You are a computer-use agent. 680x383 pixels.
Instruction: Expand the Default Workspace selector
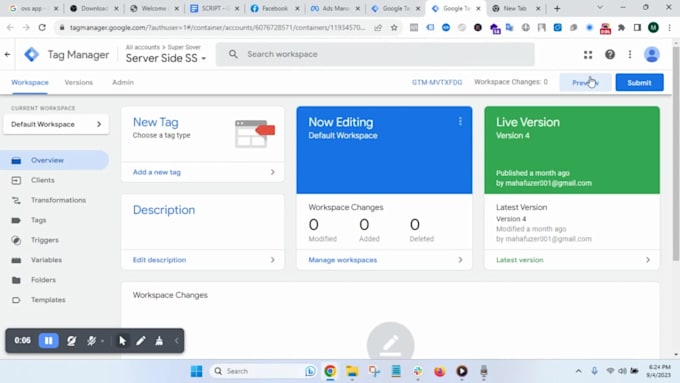tap(56, 124)
